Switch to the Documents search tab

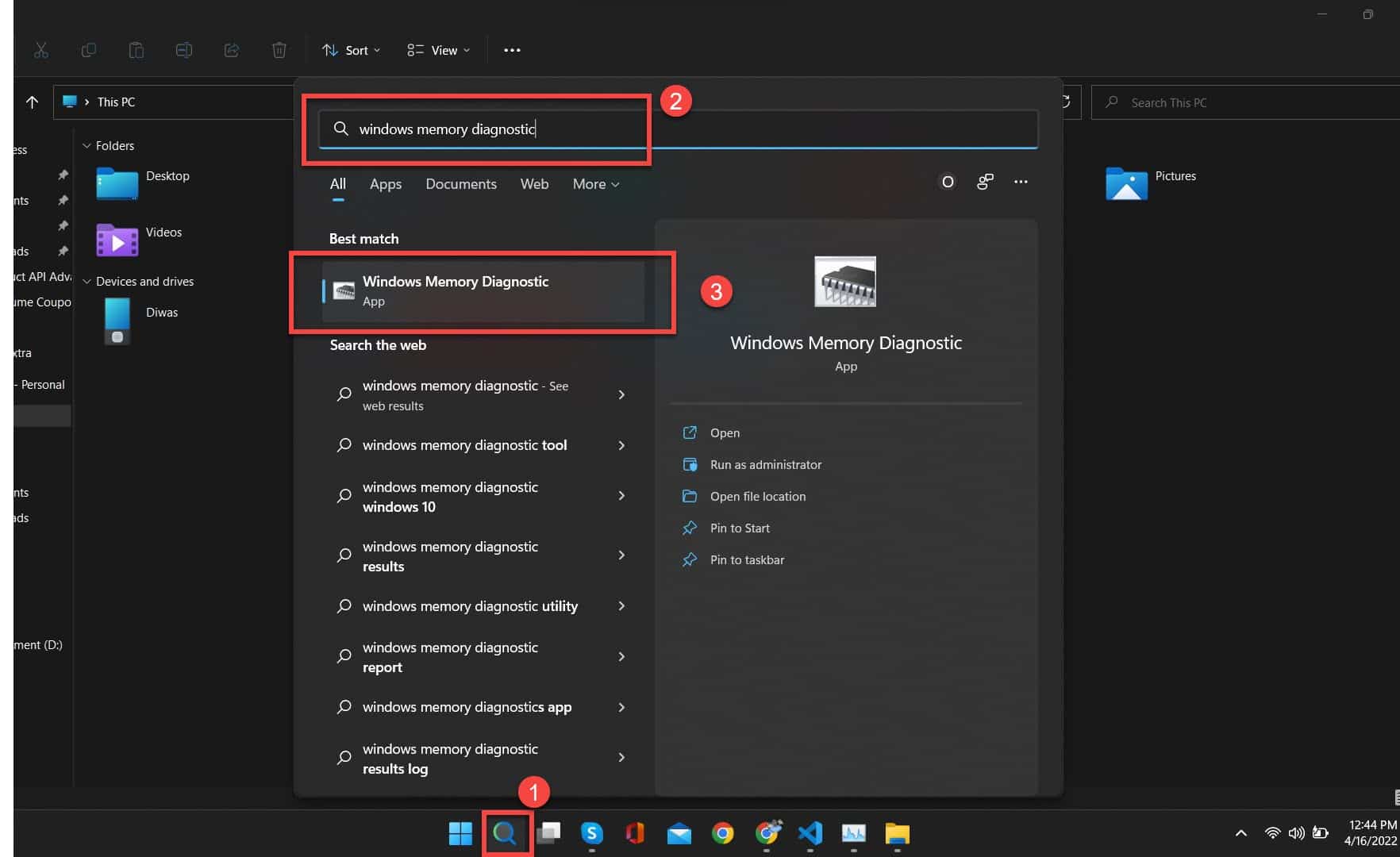tap(461, 184)
